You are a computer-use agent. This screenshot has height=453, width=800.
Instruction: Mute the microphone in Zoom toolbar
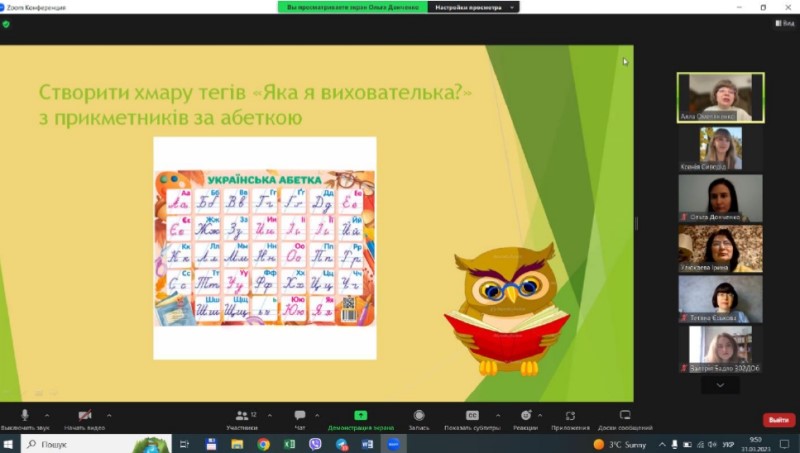tap(25, 416)
